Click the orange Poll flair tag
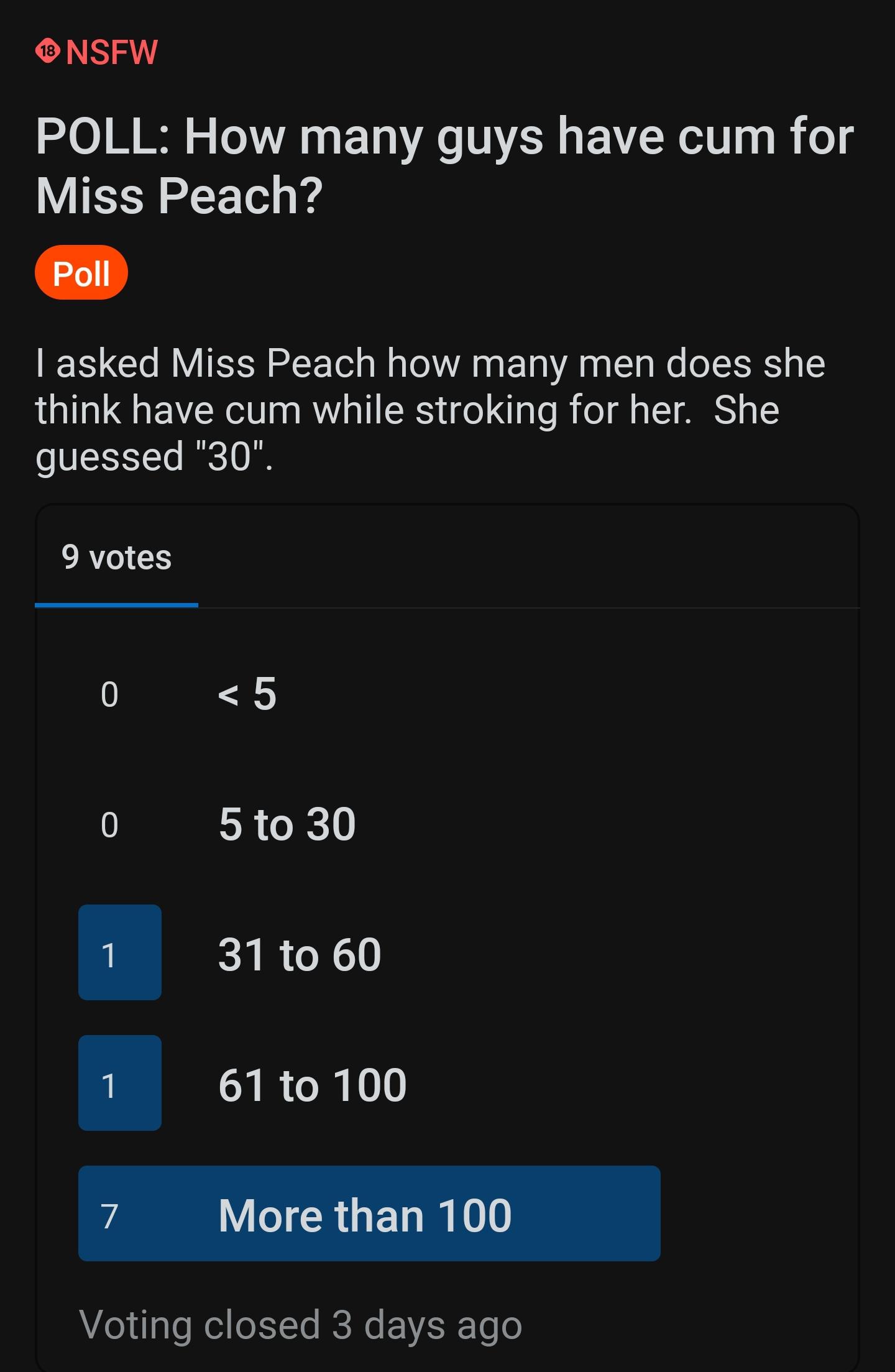 tap(81, 273)
